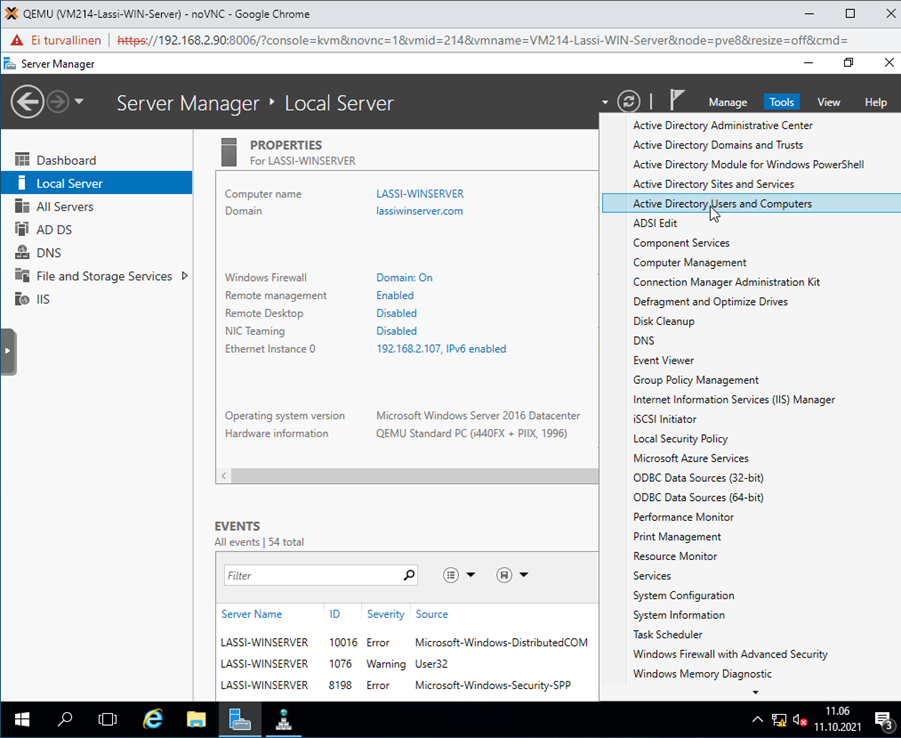Show hidden system tray icons

click(757, 720)
